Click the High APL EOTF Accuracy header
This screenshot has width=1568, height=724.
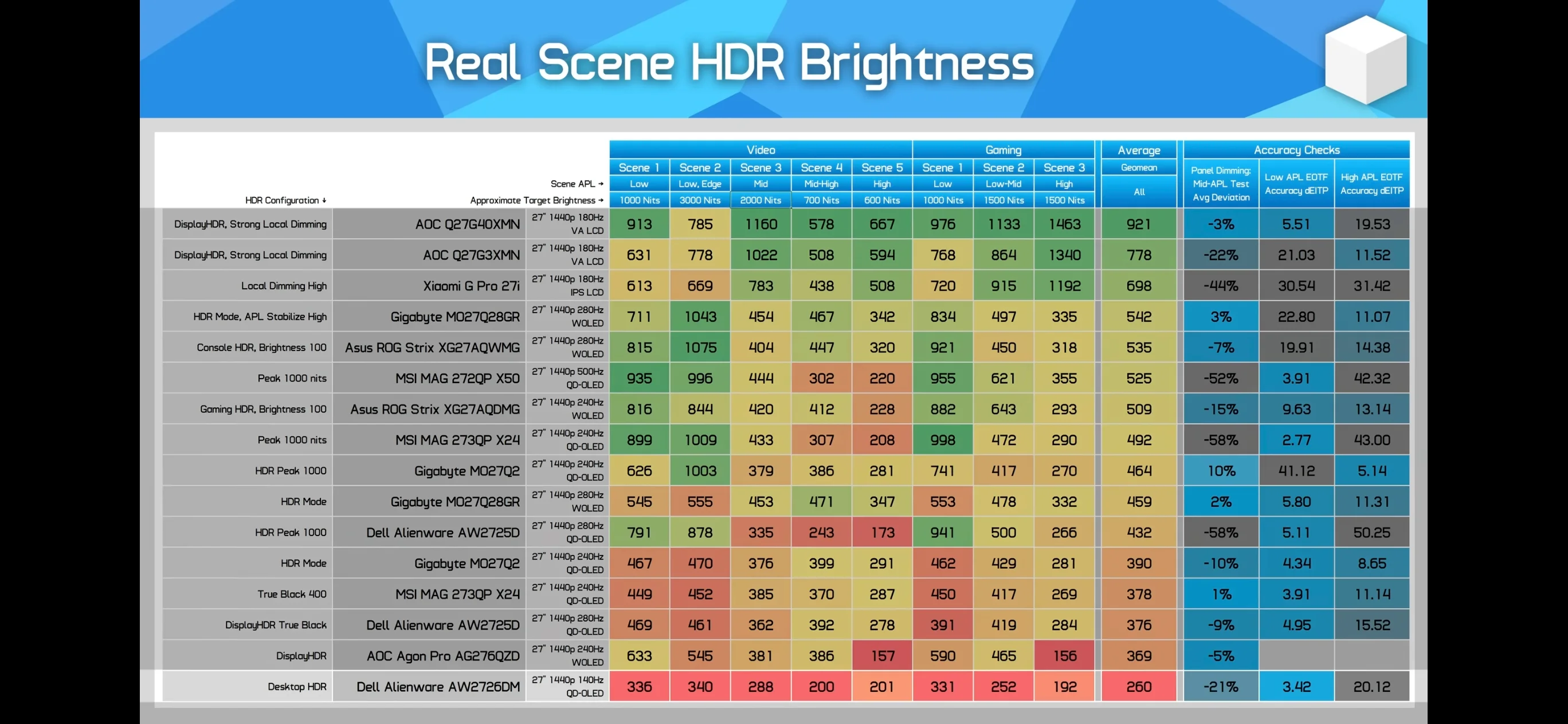point(1372,184)
